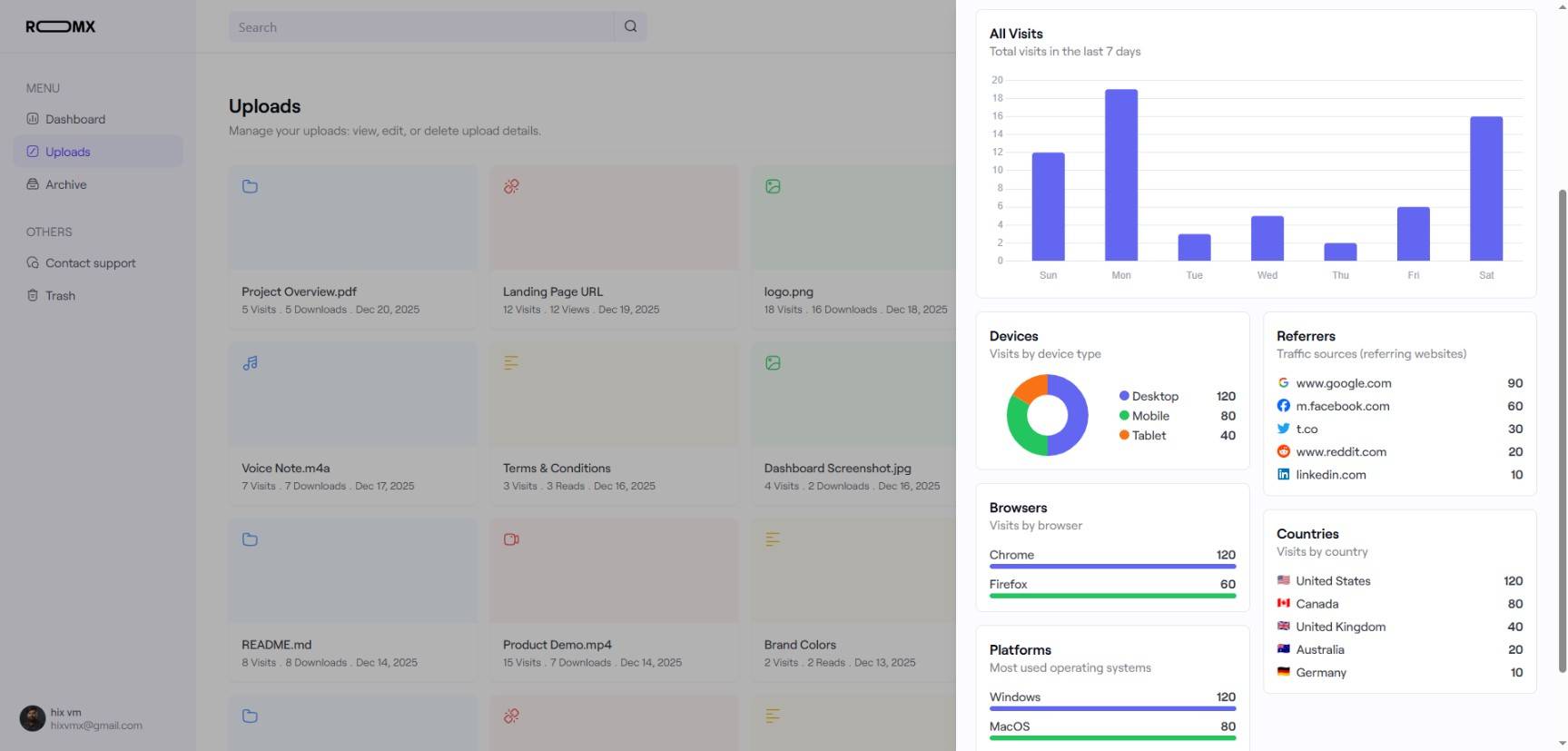Click the hix vm profile avatar
Image resolution: width=1568 pixels, height=751 pixels.
33,718
